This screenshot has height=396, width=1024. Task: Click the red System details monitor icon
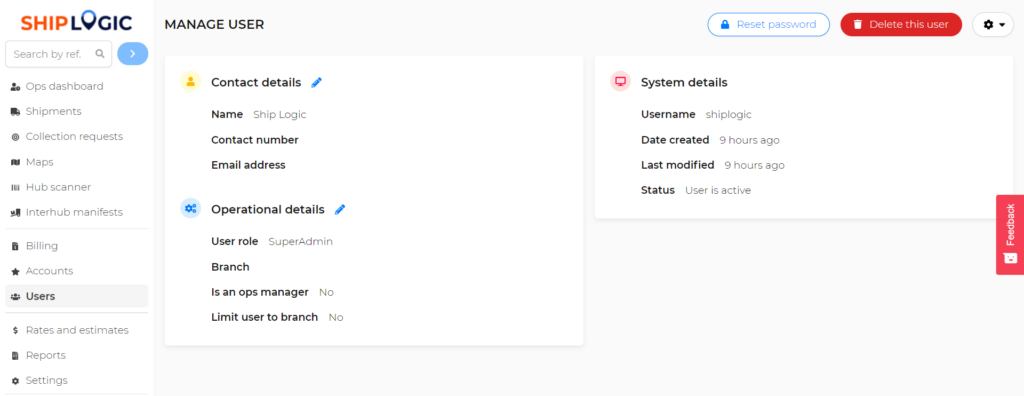coord(620,82)
